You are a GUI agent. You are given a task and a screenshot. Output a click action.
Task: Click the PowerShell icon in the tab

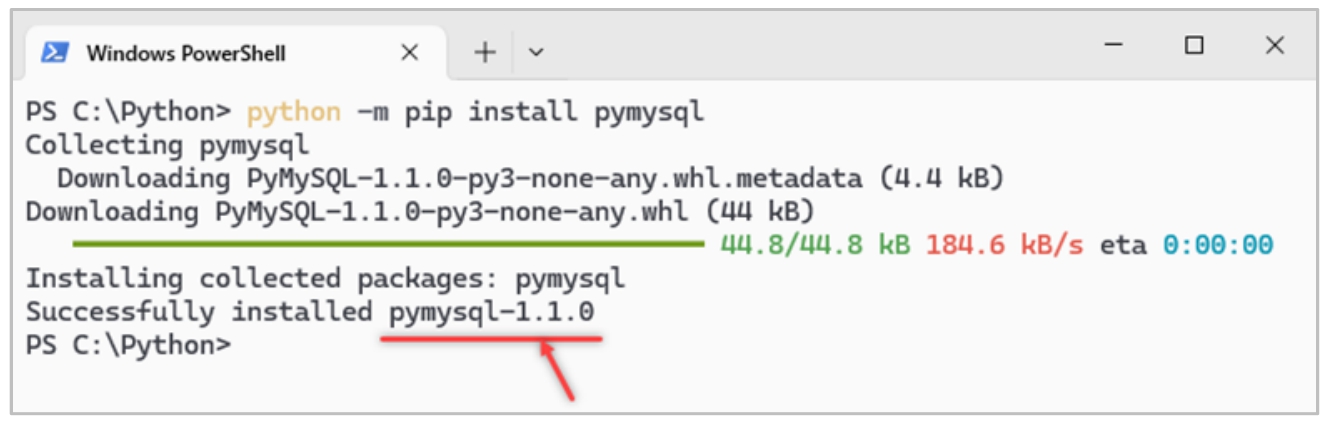pos(54,52)
